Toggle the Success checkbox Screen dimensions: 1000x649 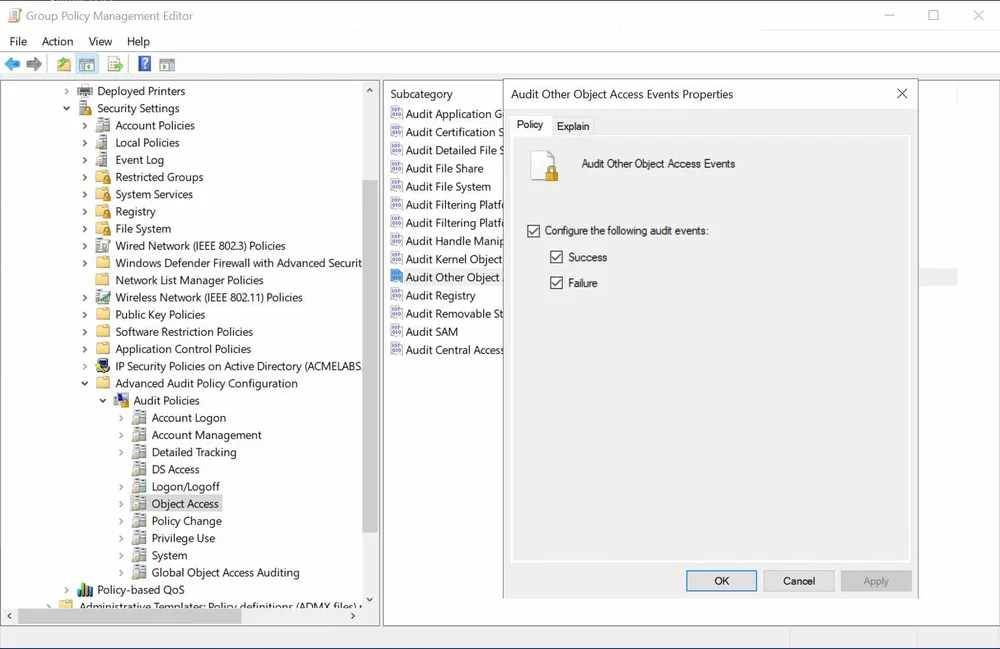coord(557,257)
